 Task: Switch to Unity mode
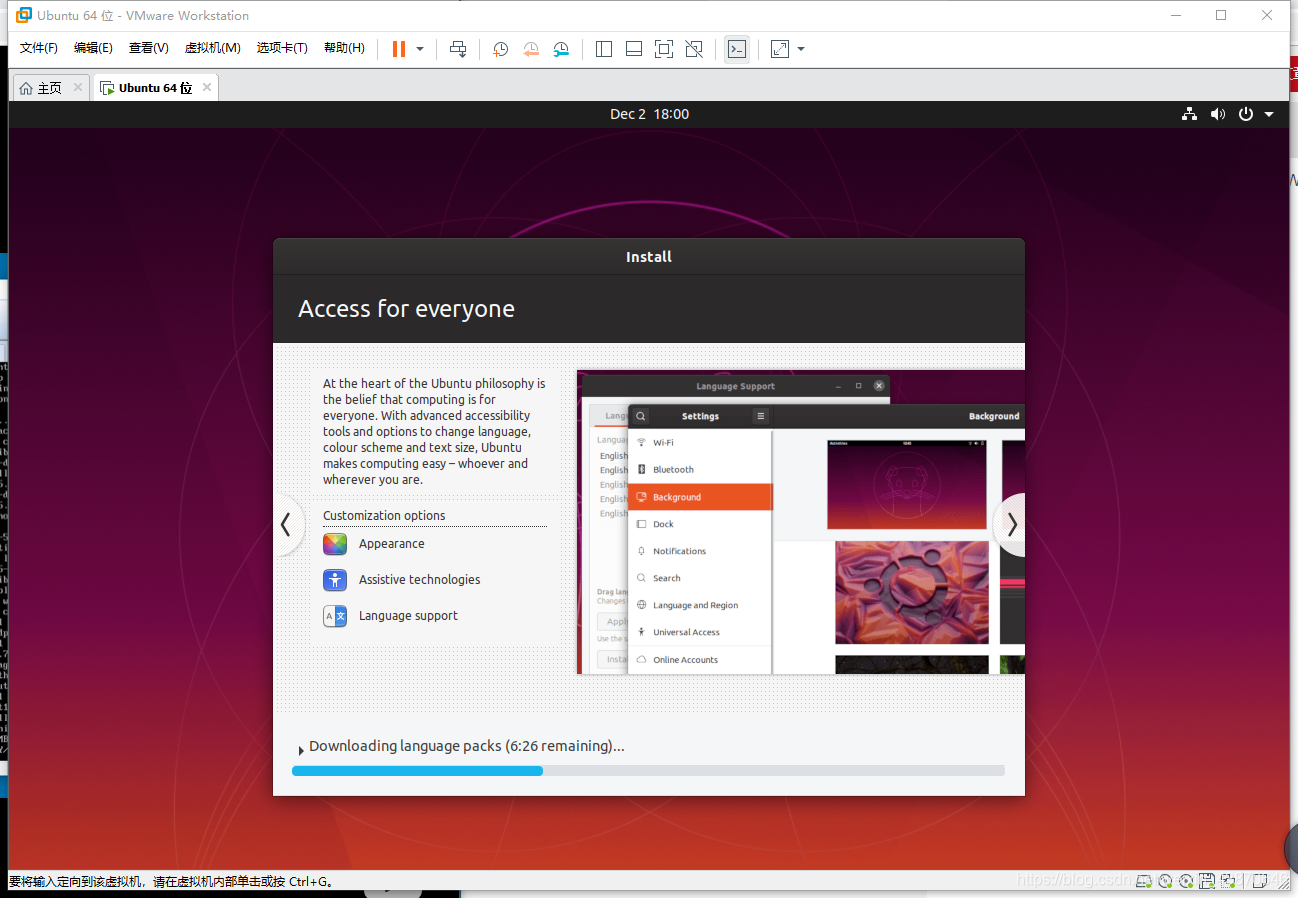tap(694, 49)
